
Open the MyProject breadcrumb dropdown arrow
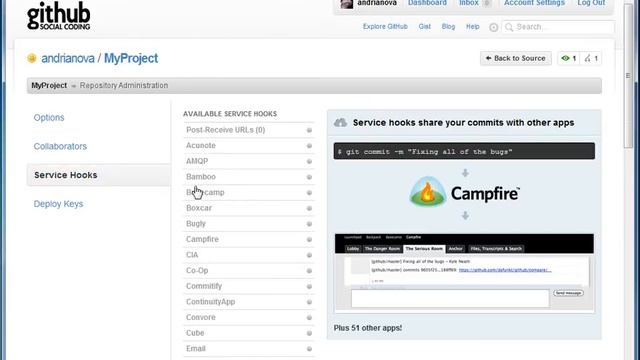point(73,86)
